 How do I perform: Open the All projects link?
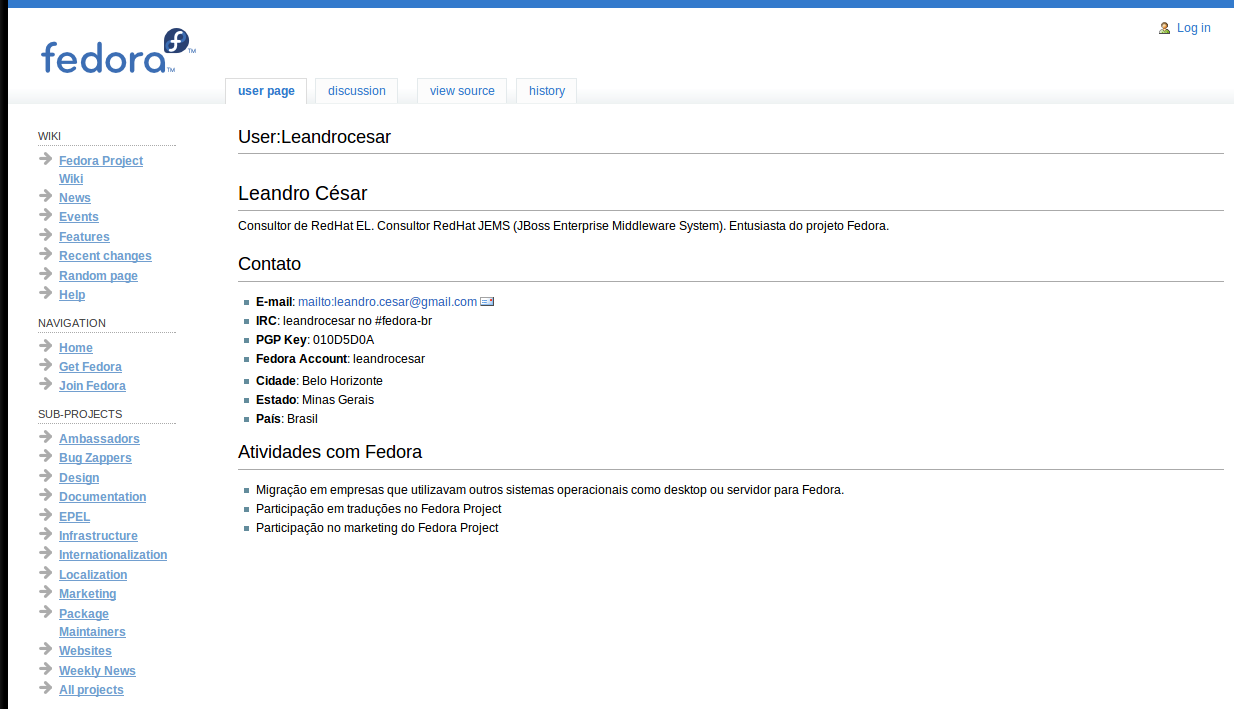(x=91, y=690)
